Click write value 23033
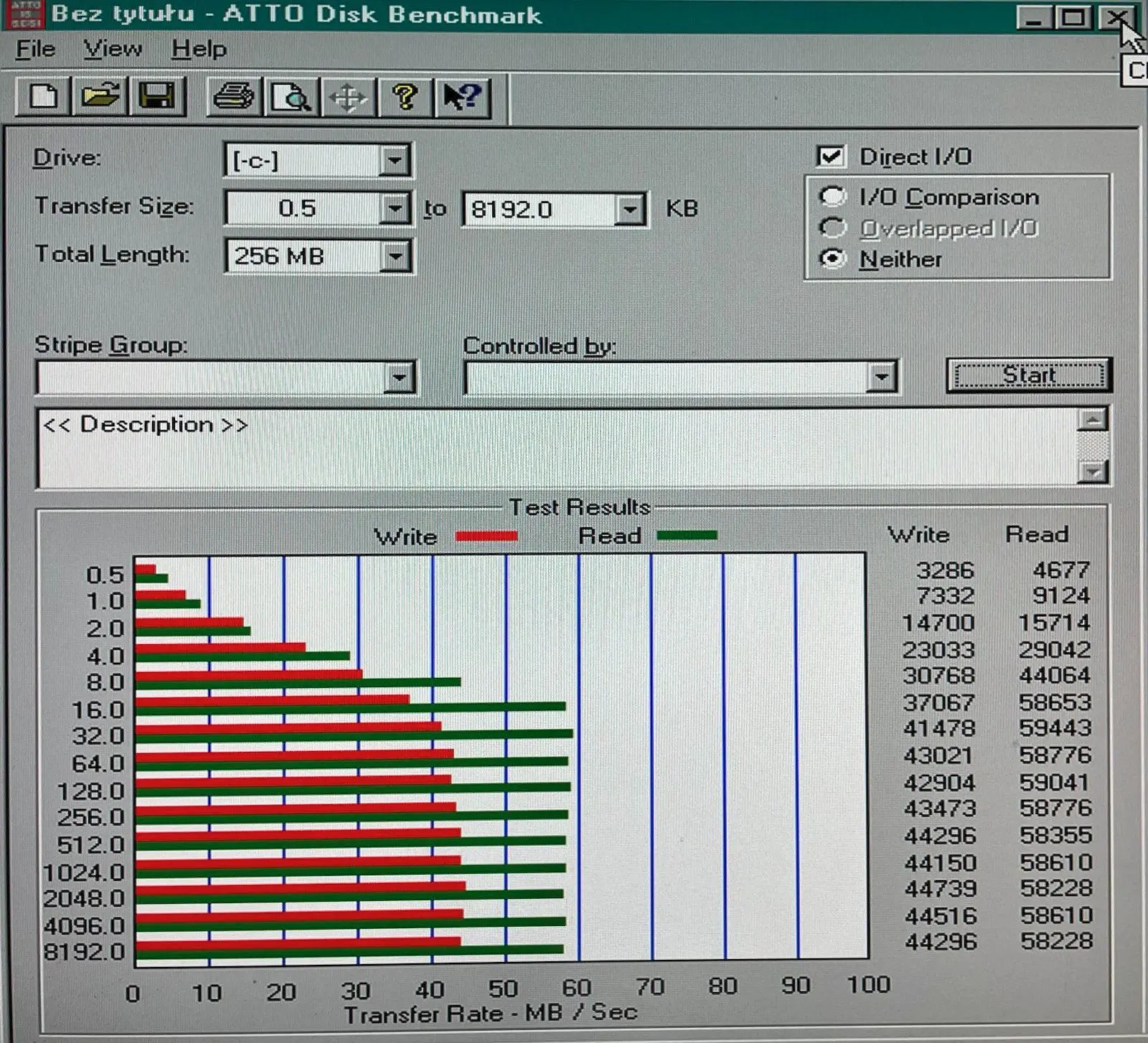 [938, 650]
